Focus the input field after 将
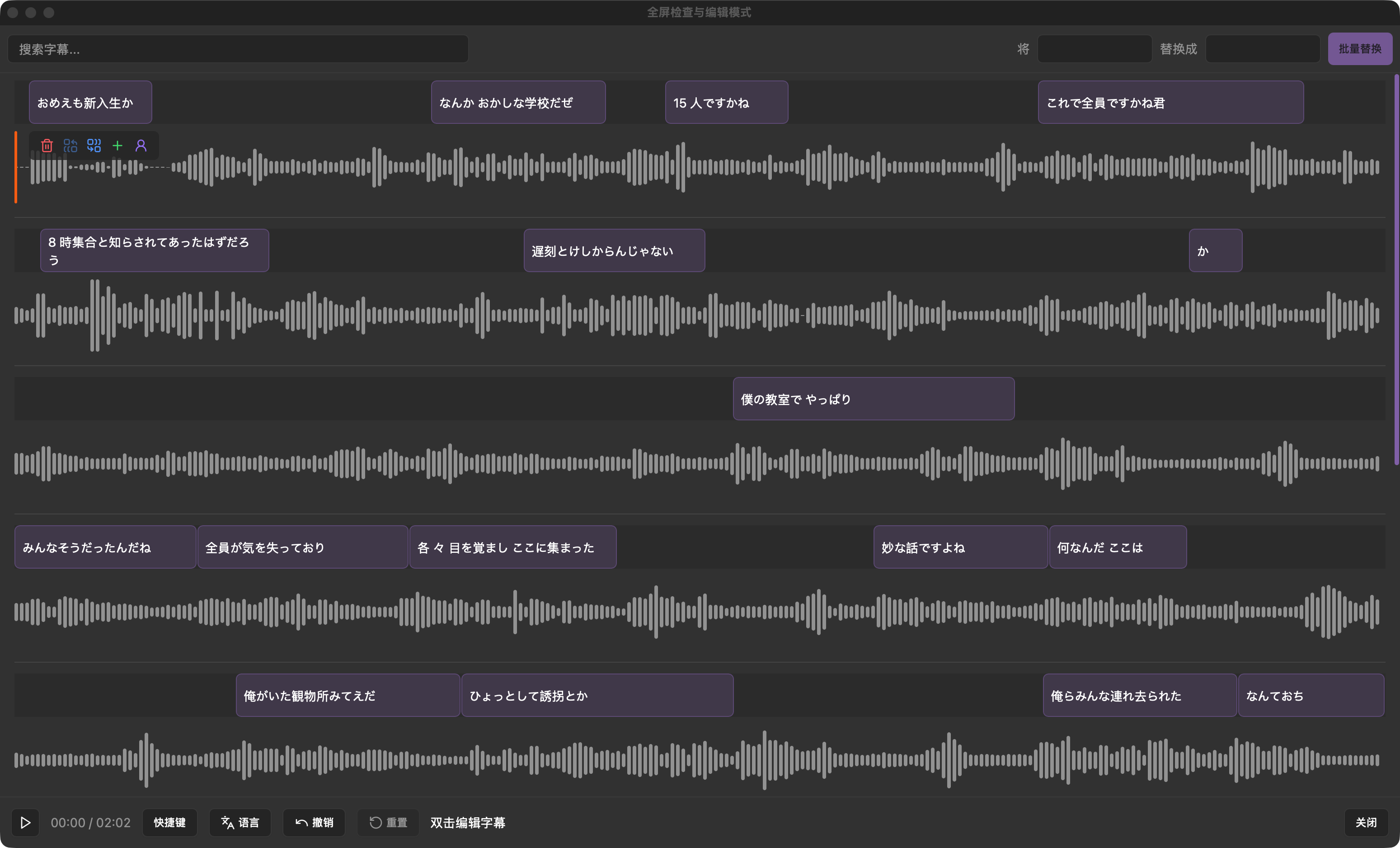This screenshot has height=848, width=1400. (1095, 49)
